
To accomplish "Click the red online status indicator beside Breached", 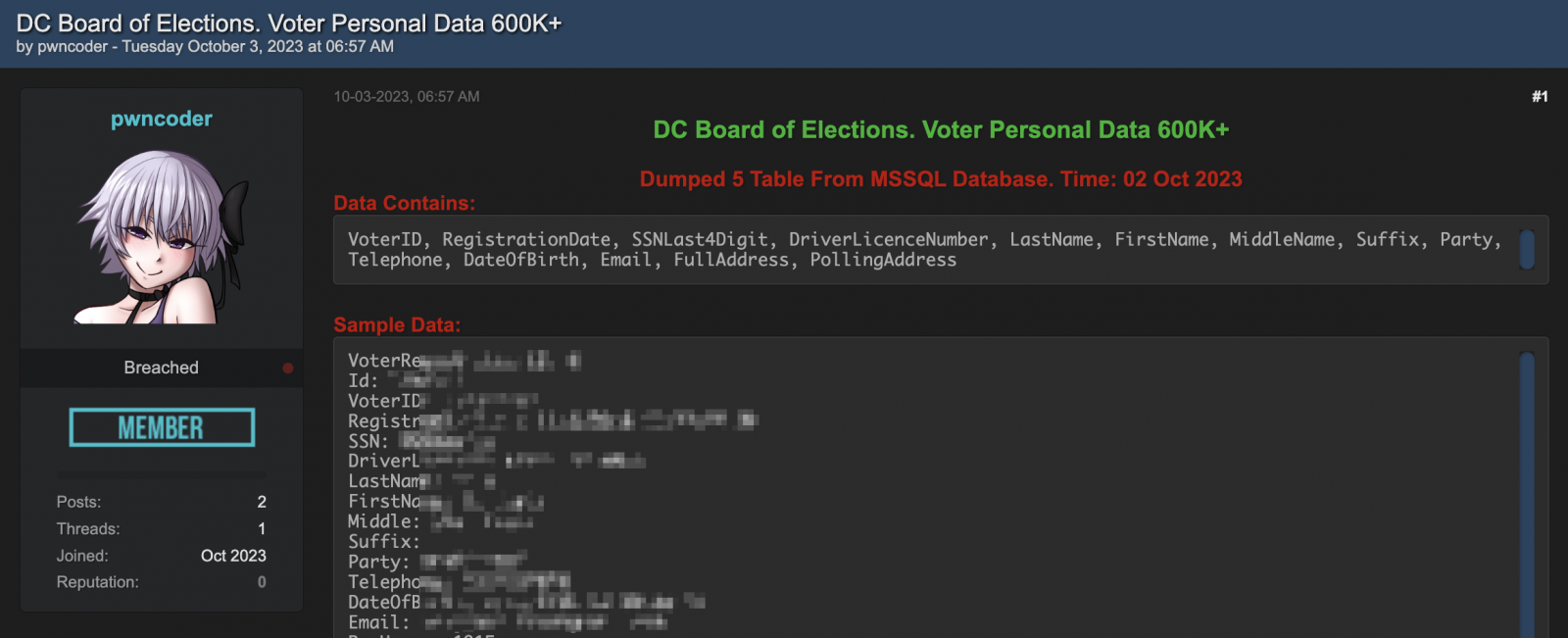I will click(x=287, y=368).
